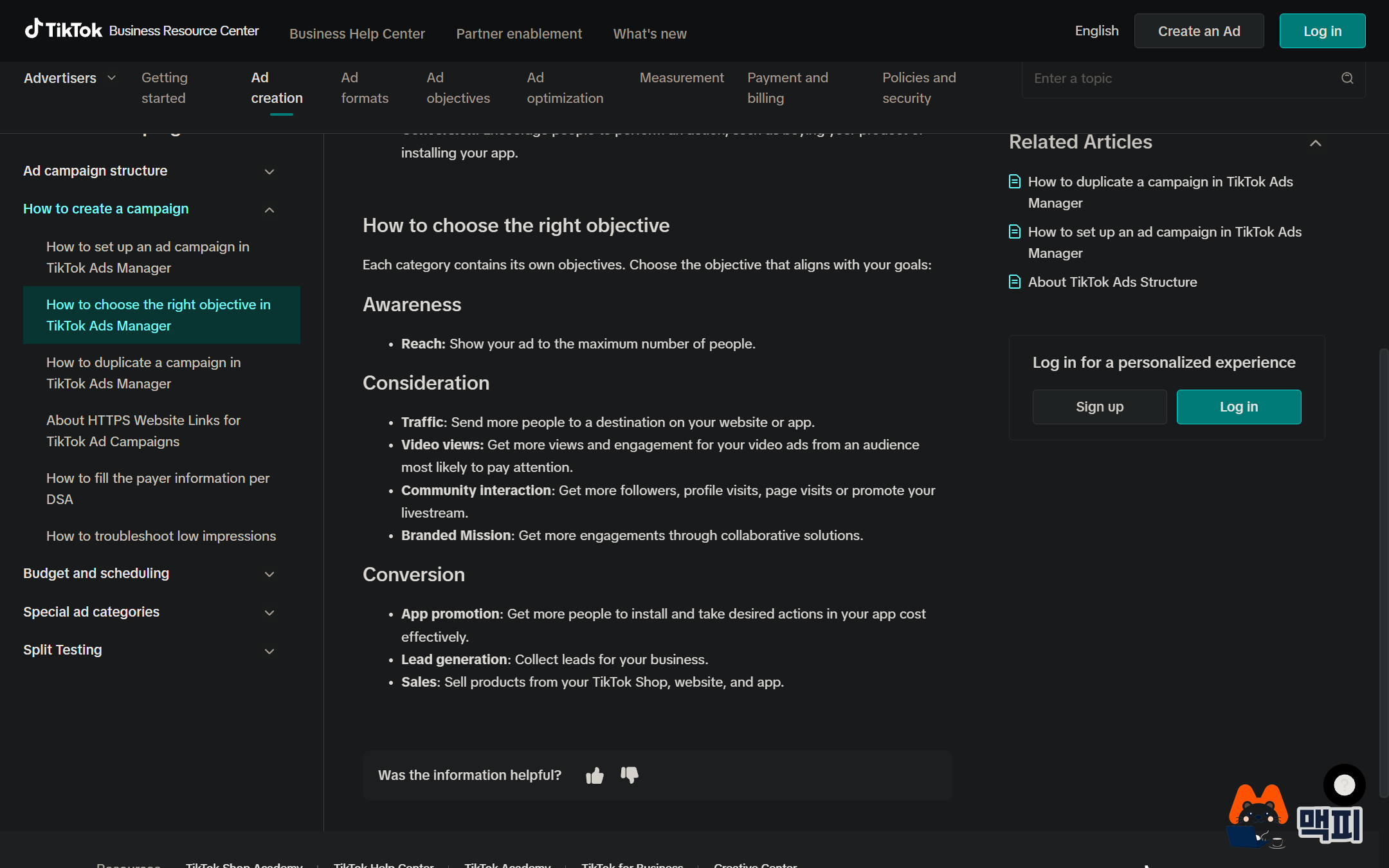
Task: Click Log in button in header
Action: click(x=1322, y=31)
